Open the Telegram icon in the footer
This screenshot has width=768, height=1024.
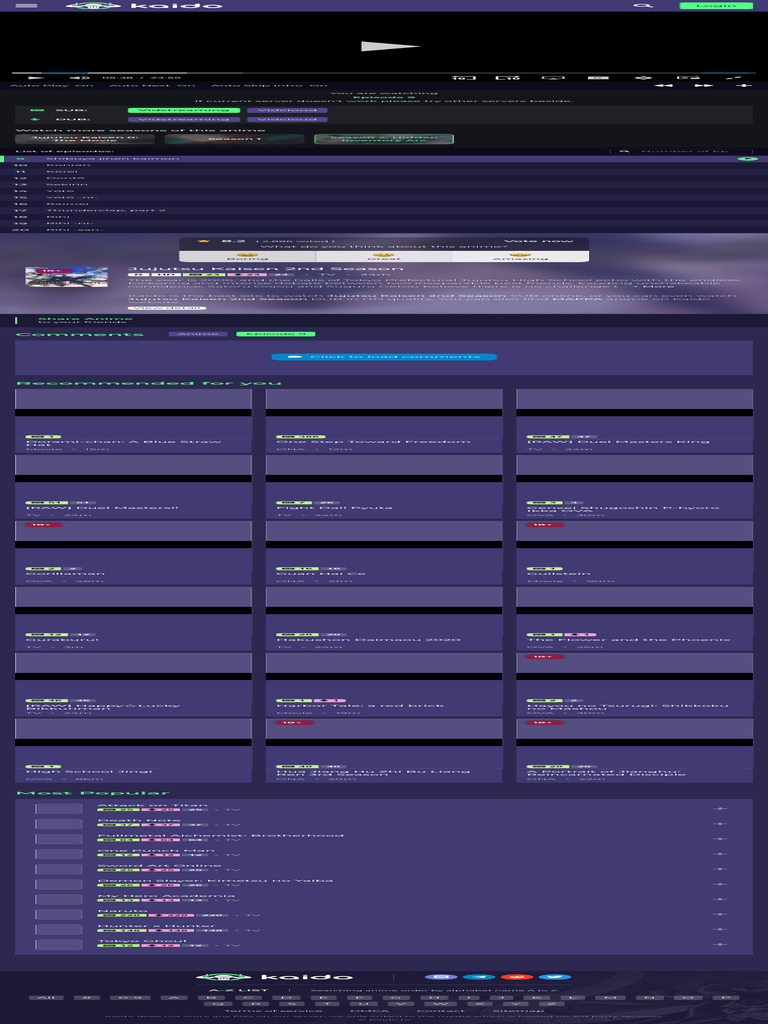479,977
